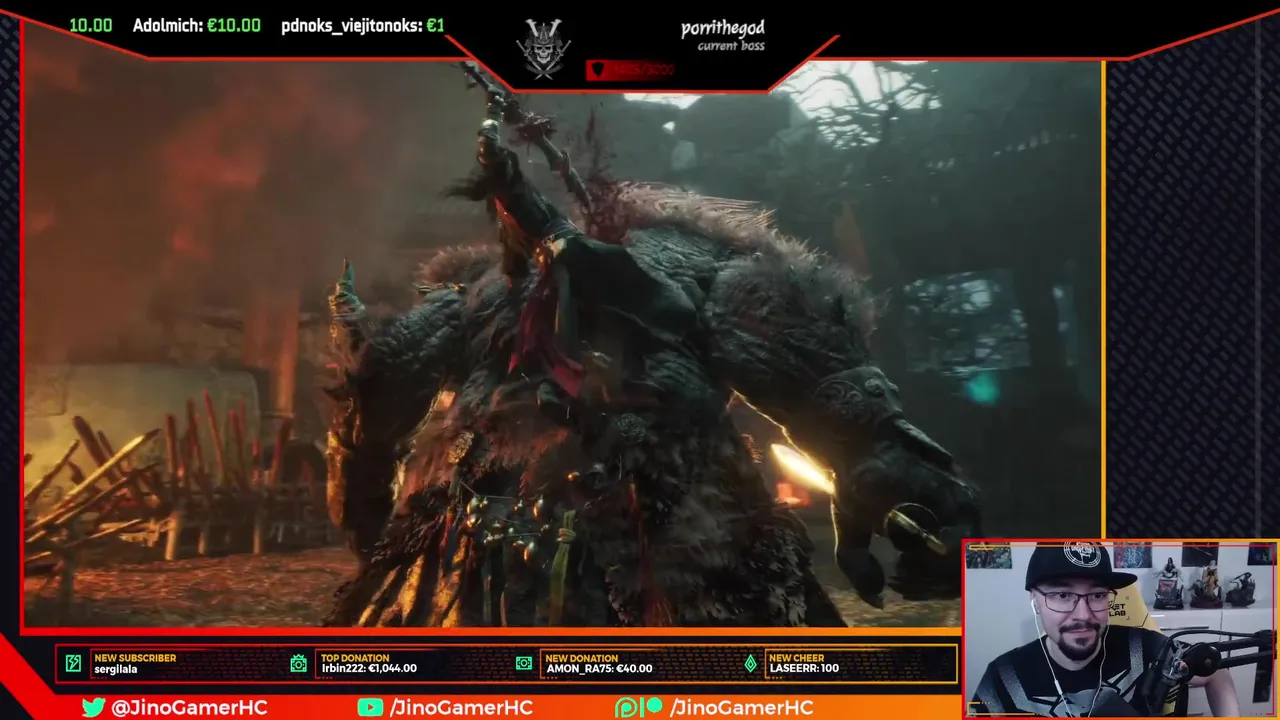Viewport: 1280px width, 720px height.
Task: Select the porrithegod boss name
Action: (723, 28)
